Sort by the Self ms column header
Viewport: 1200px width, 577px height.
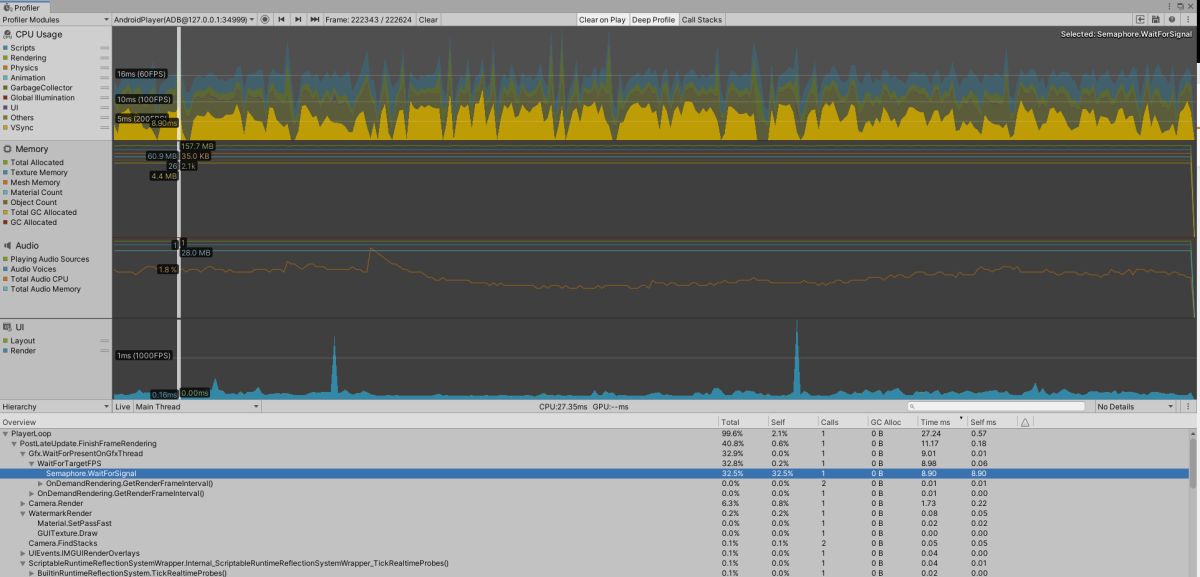(993, 422)
